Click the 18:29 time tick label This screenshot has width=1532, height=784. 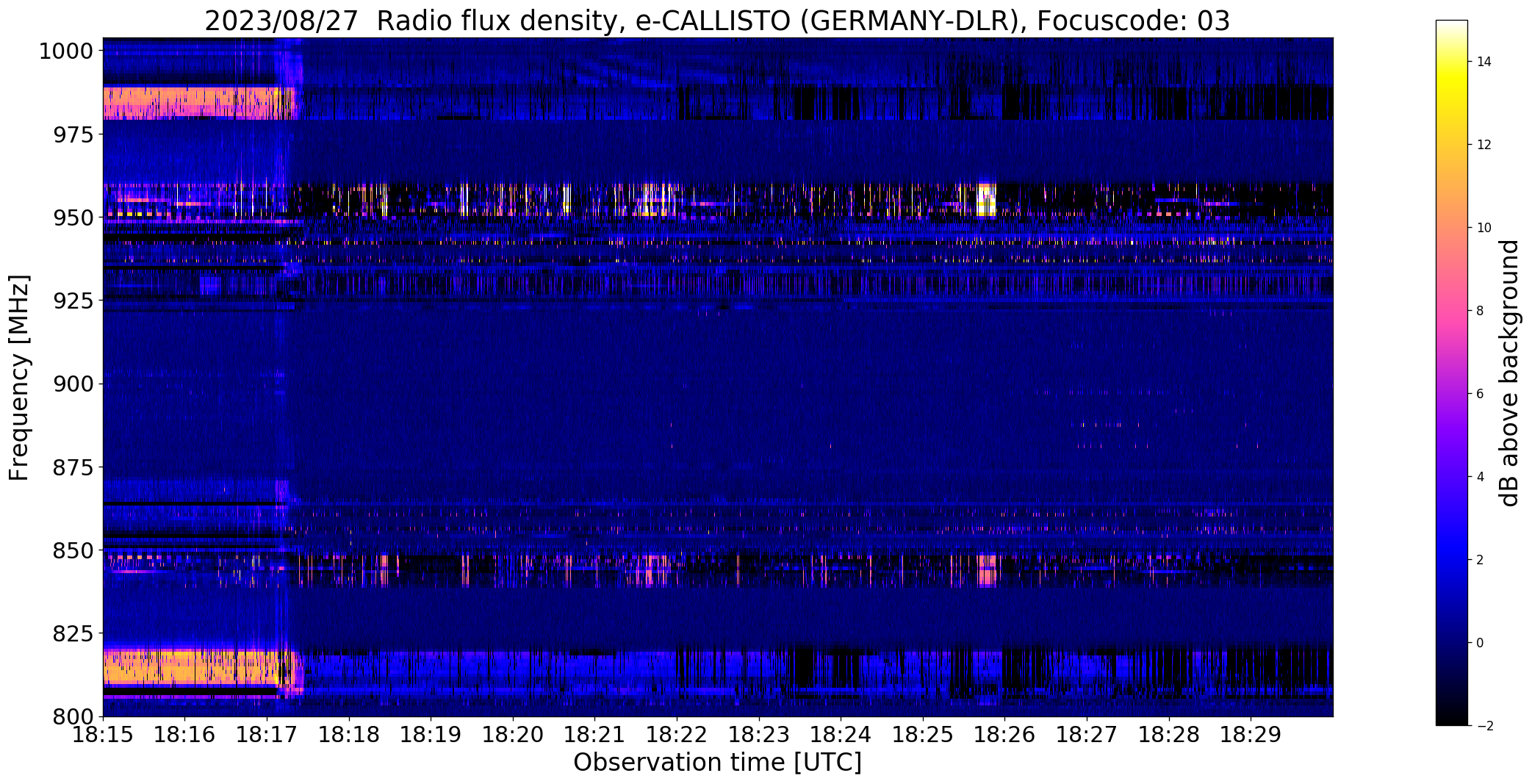1251,735
